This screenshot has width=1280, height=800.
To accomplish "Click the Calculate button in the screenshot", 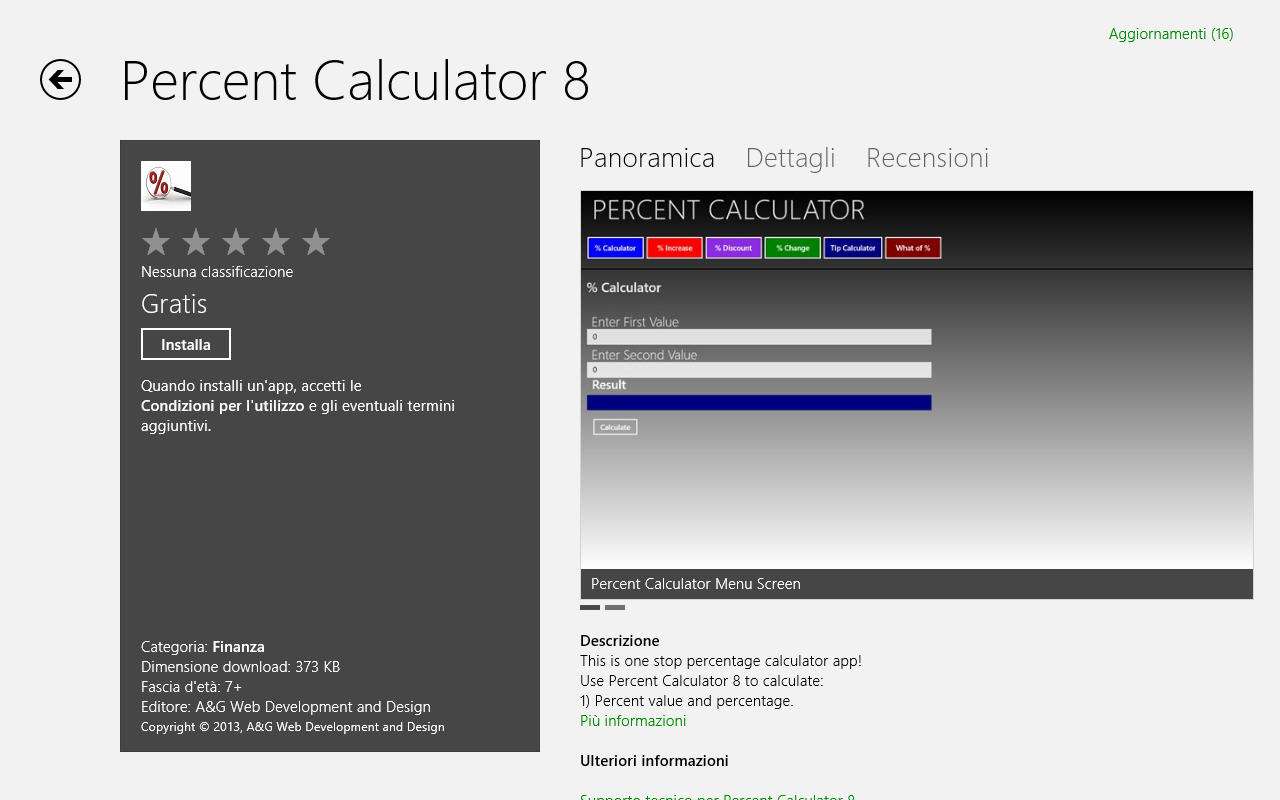I will tap(615, 427).
